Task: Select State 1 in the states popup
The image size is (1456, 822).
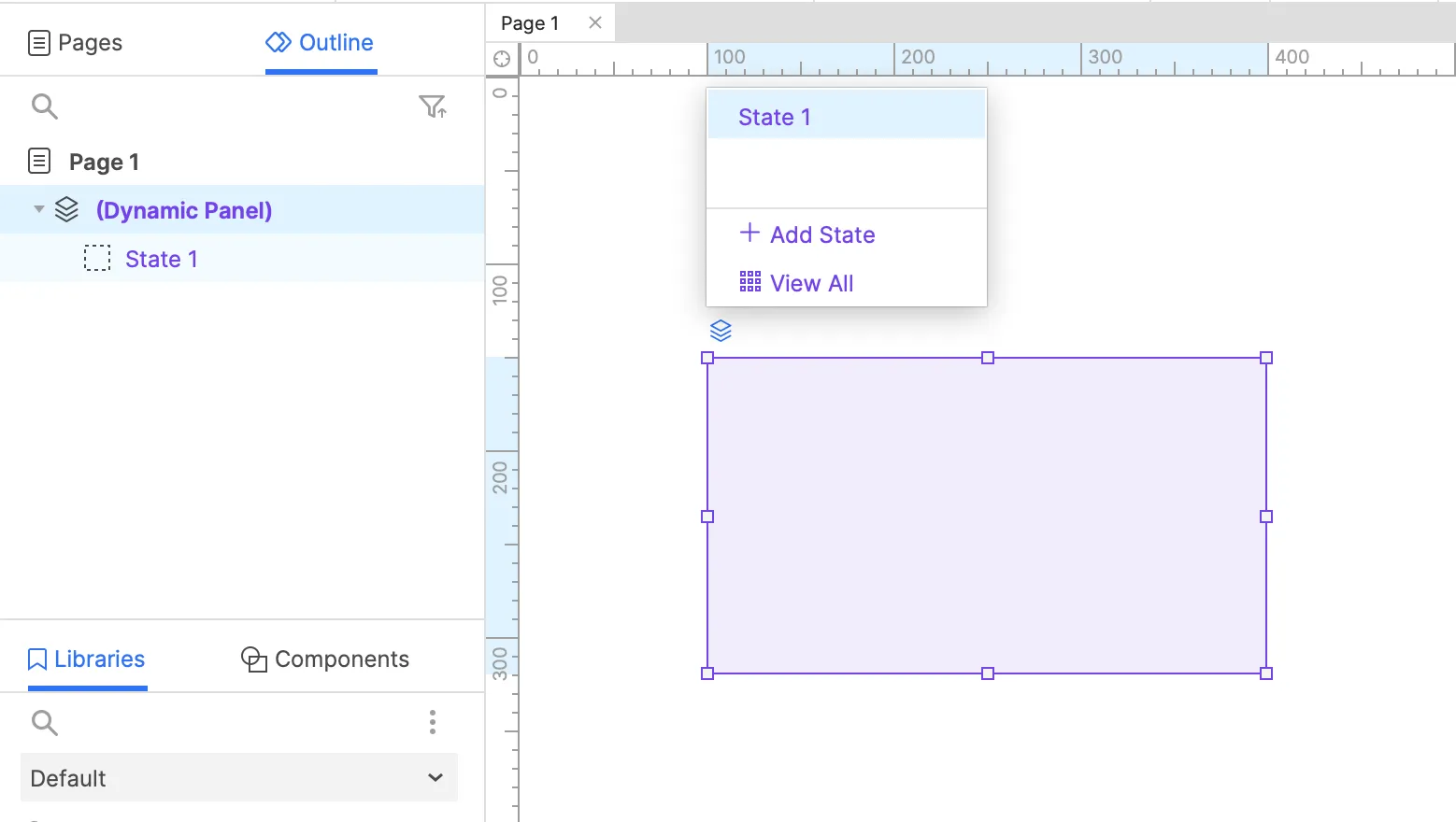Action: (775, 117)
